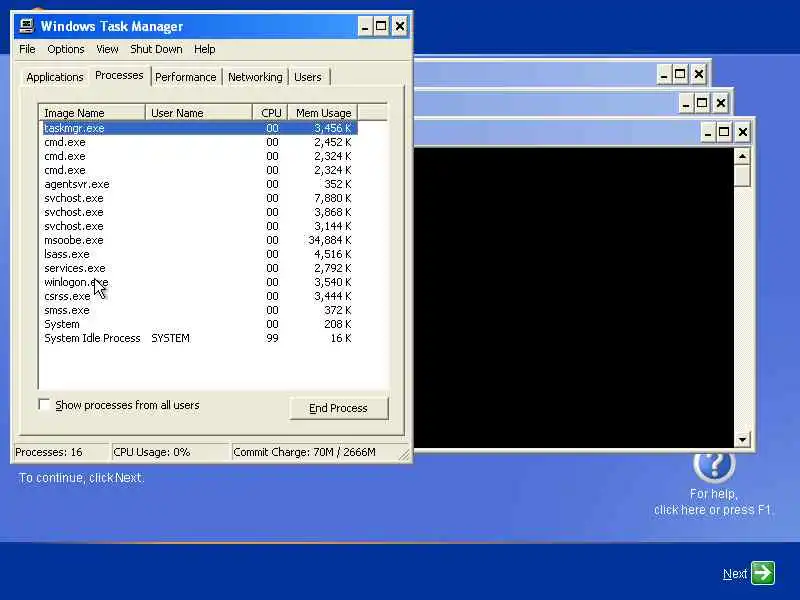This screenshot has width=800, height=600.
Task: Sort by the User Name column header
Action: 198,113
